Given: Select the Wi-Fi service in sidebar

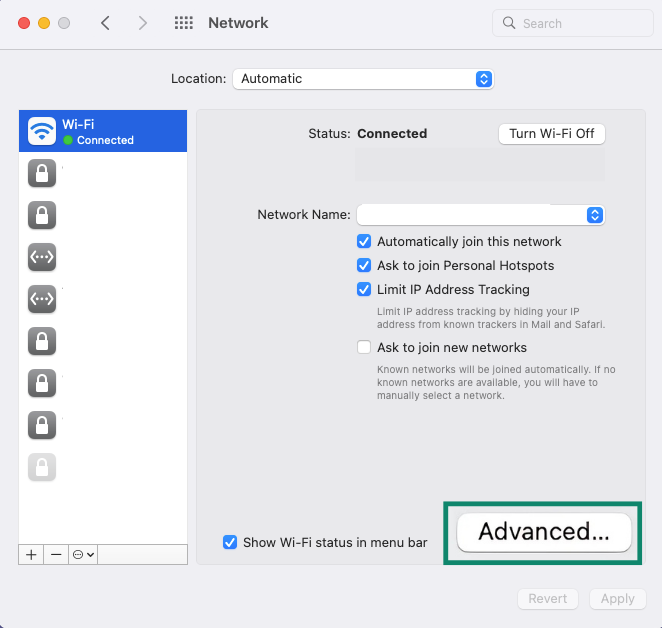Looking at the screenshot, I should pyautogui.click(x=102, y=131).
